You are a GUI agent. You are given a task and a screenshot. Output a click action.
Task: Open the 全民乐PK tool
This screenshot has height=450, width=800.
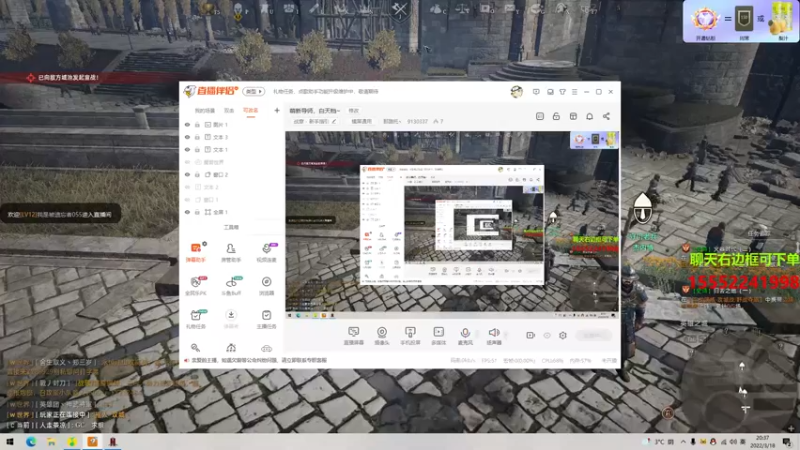tap(195, 286)
